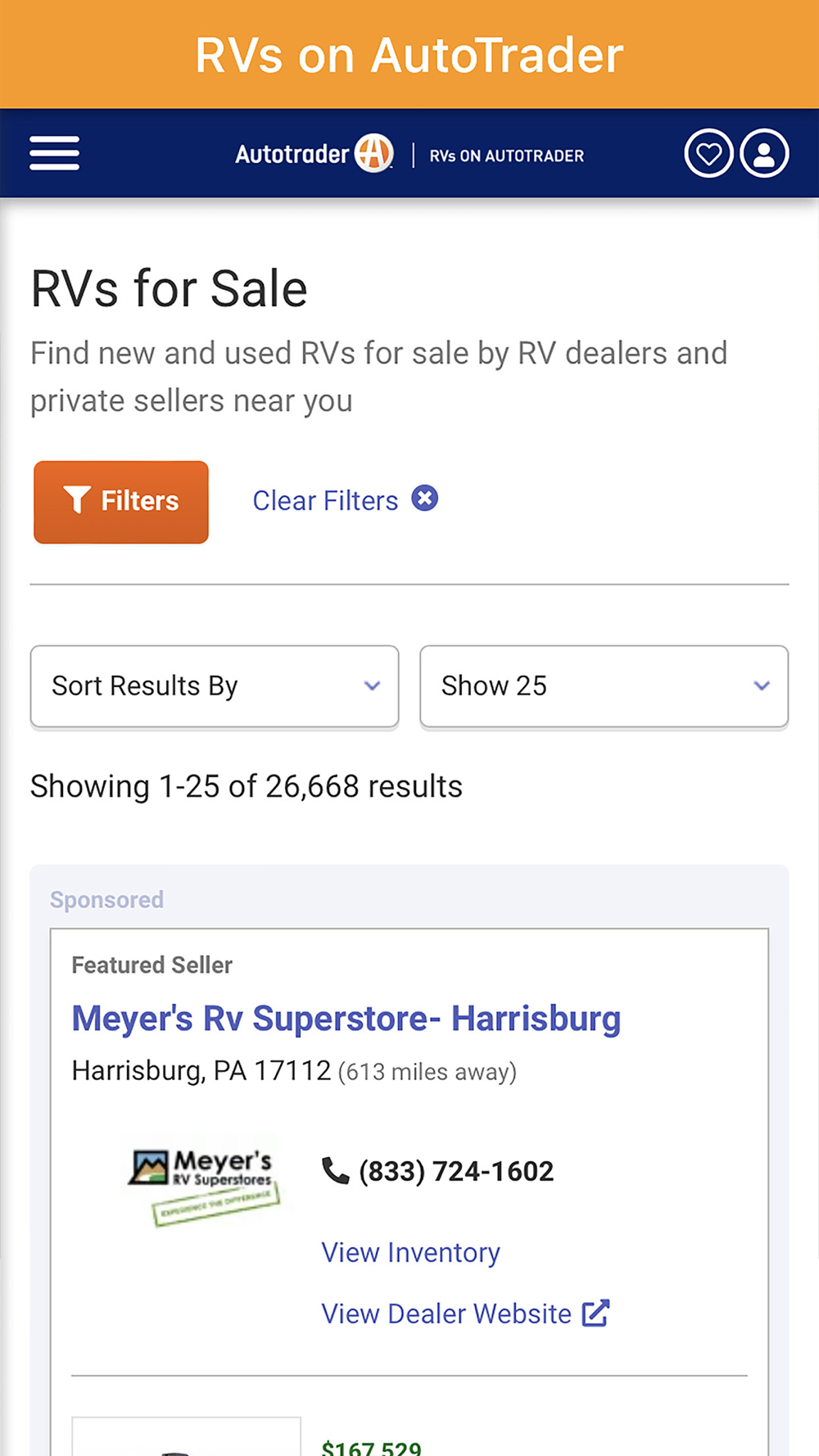Expand the Show 25 results dropdown

point(604,685)
